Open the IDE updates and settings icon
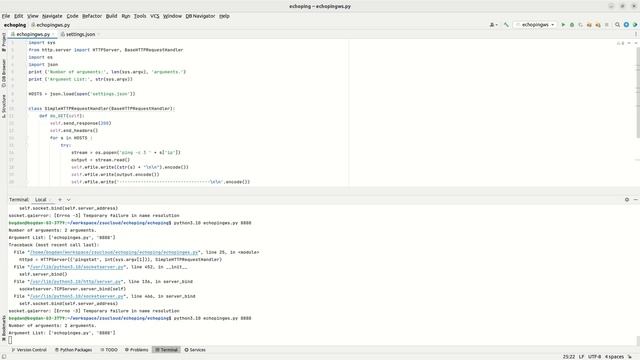The height and width of the screenshot is (360, 640). click(x=626, y=25)
